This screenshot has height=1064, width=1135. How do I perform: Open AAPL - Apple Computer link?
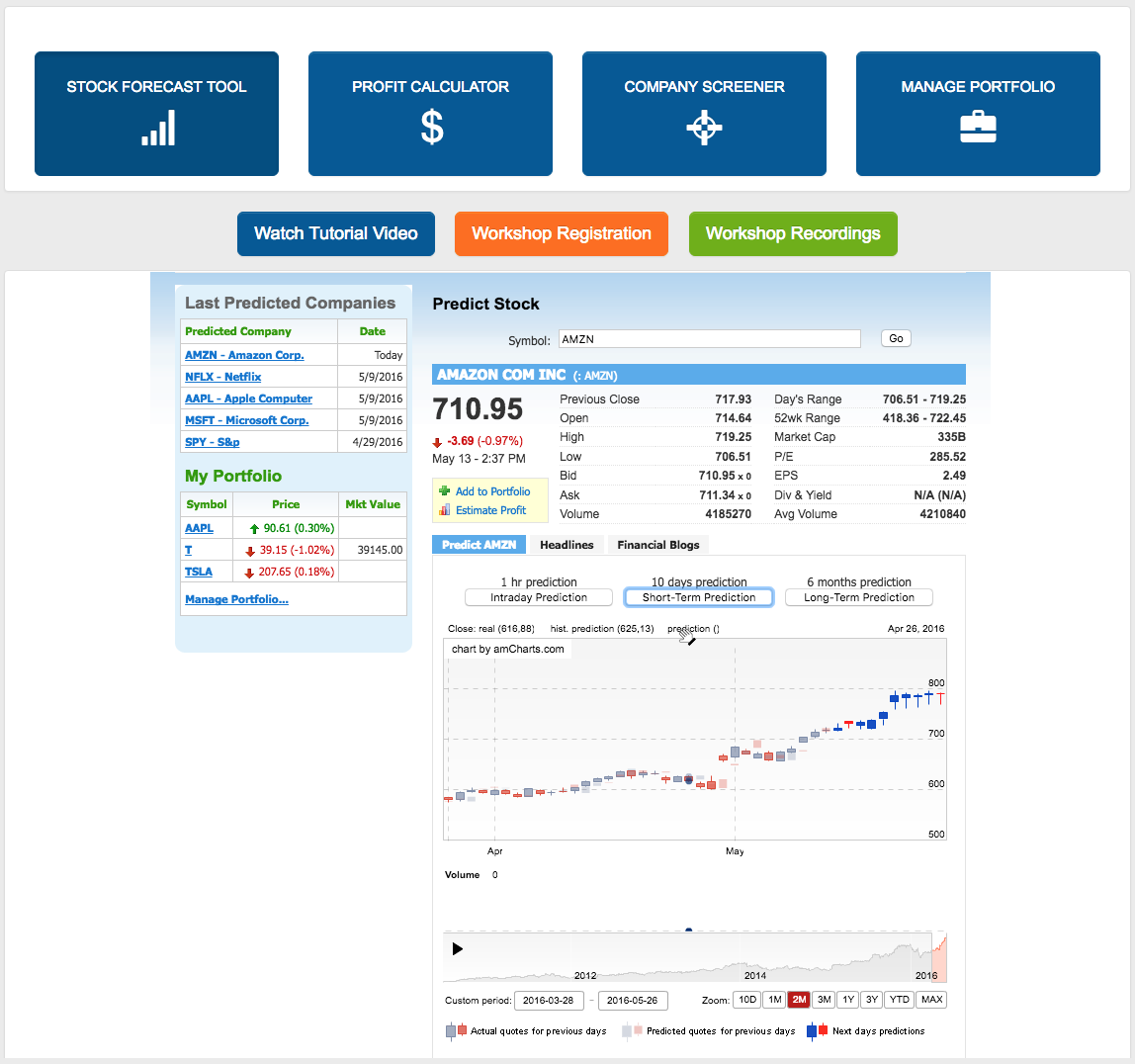coord(248,399)
